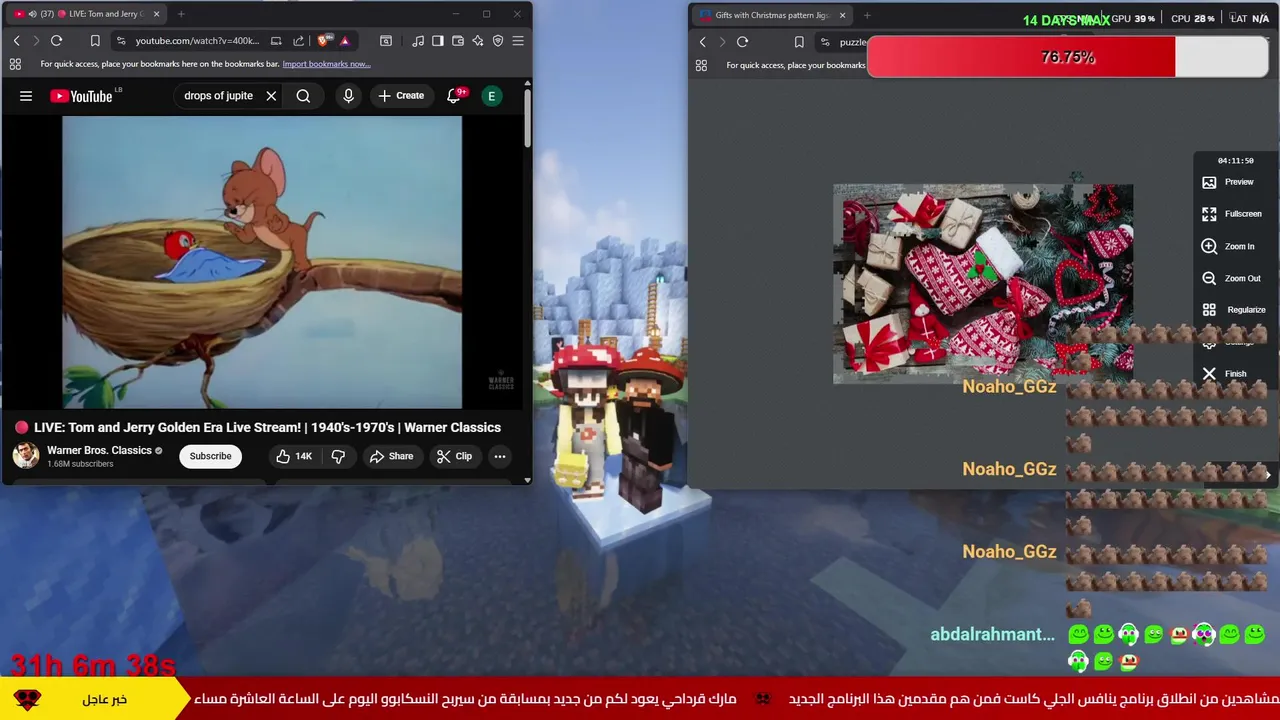Regularize the puzzle pieces
Image resolution: width=1280 pixels, height=720 pixels.
coord(1234,310)
